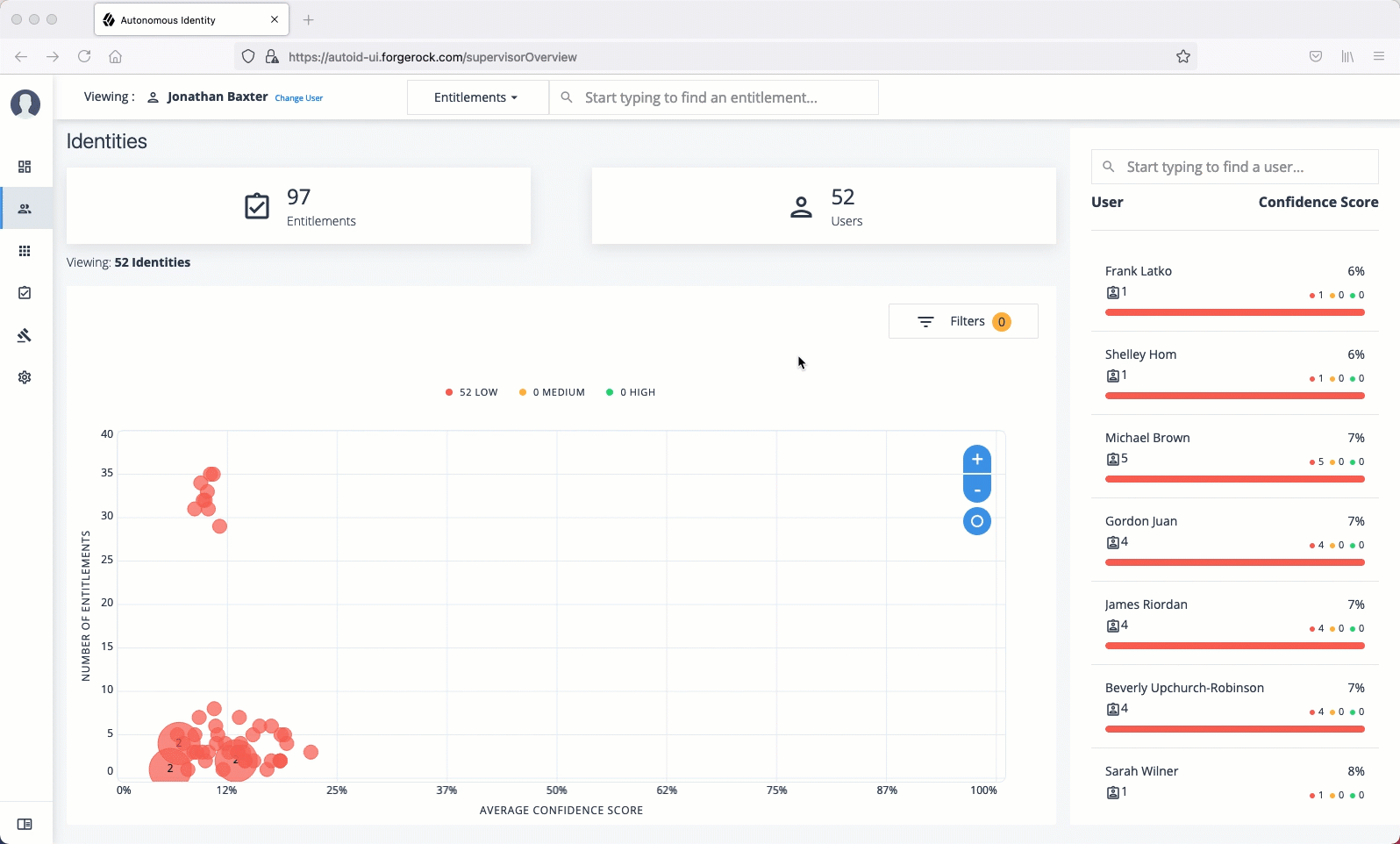The image size is (1400, 844).
Task: Reset chart zoom with circle button
Action: [976, 521]
